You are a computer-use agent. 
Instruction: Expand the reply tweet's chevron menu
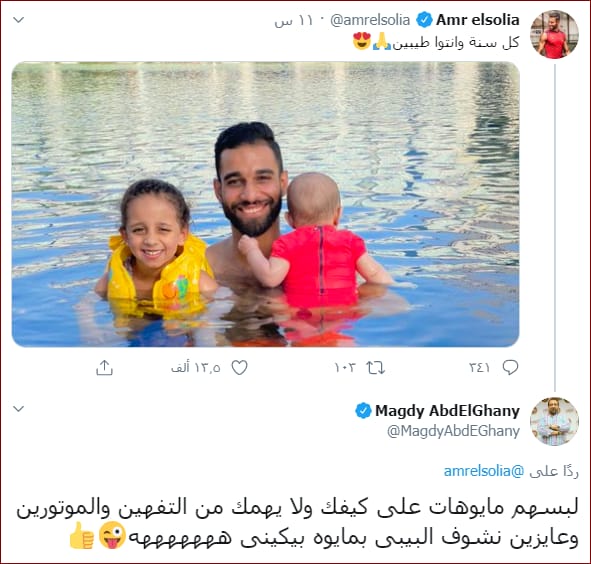[x=18, y=408]
